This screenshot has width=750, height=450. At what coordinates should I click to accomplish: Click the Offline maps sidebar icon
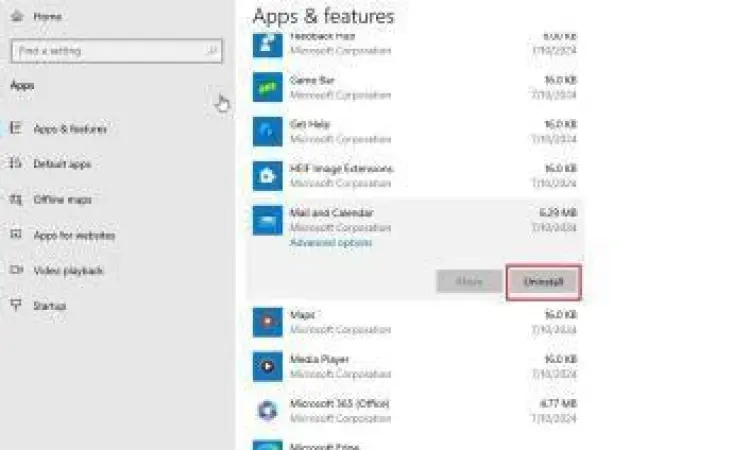16,199
